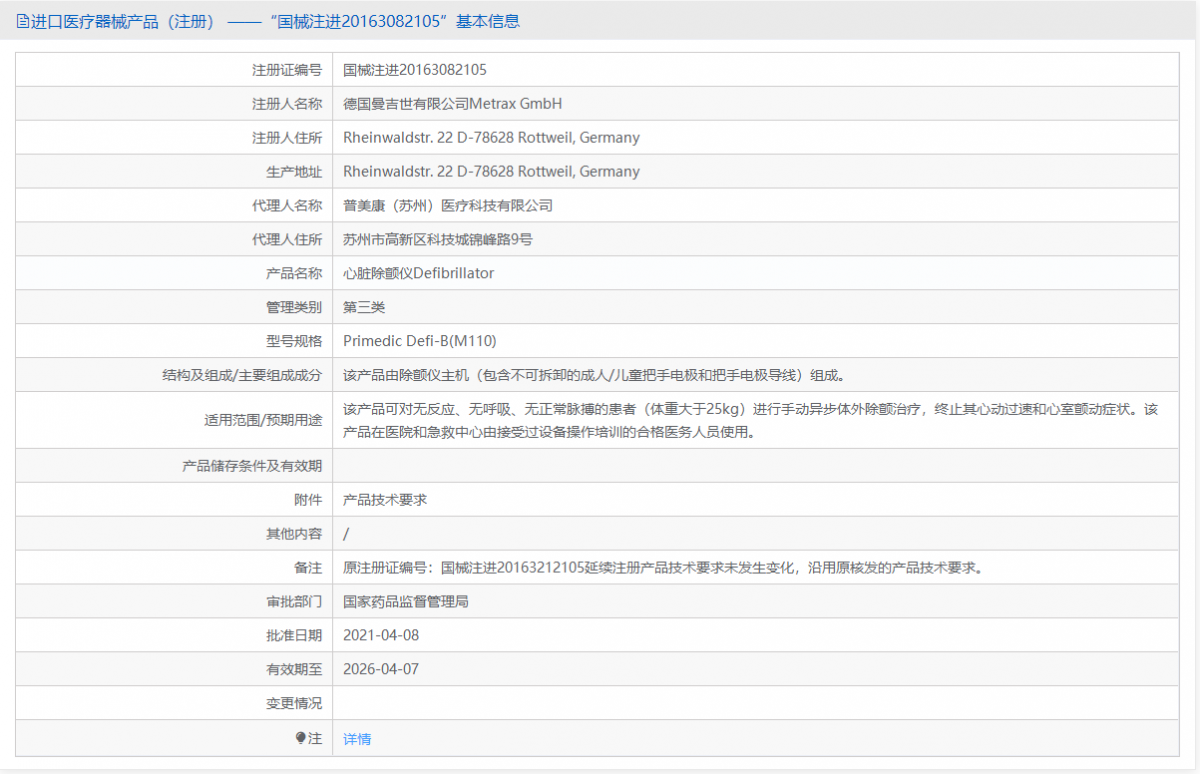Click the 生产地址 label
The height and width of the screenshot is (774, 1200).
pyautogui.click(x=294, y=172)
